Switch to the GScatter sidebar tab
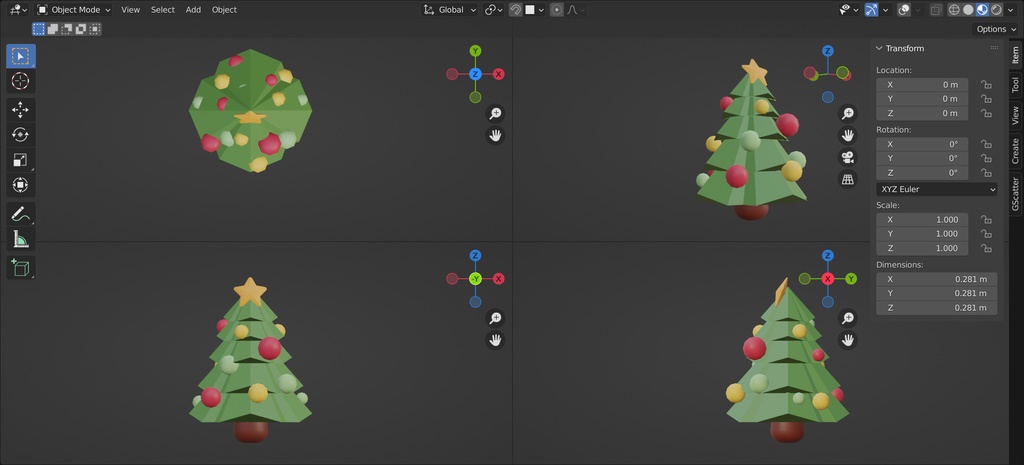The image size is (1024, 465). coord(1015,193)
